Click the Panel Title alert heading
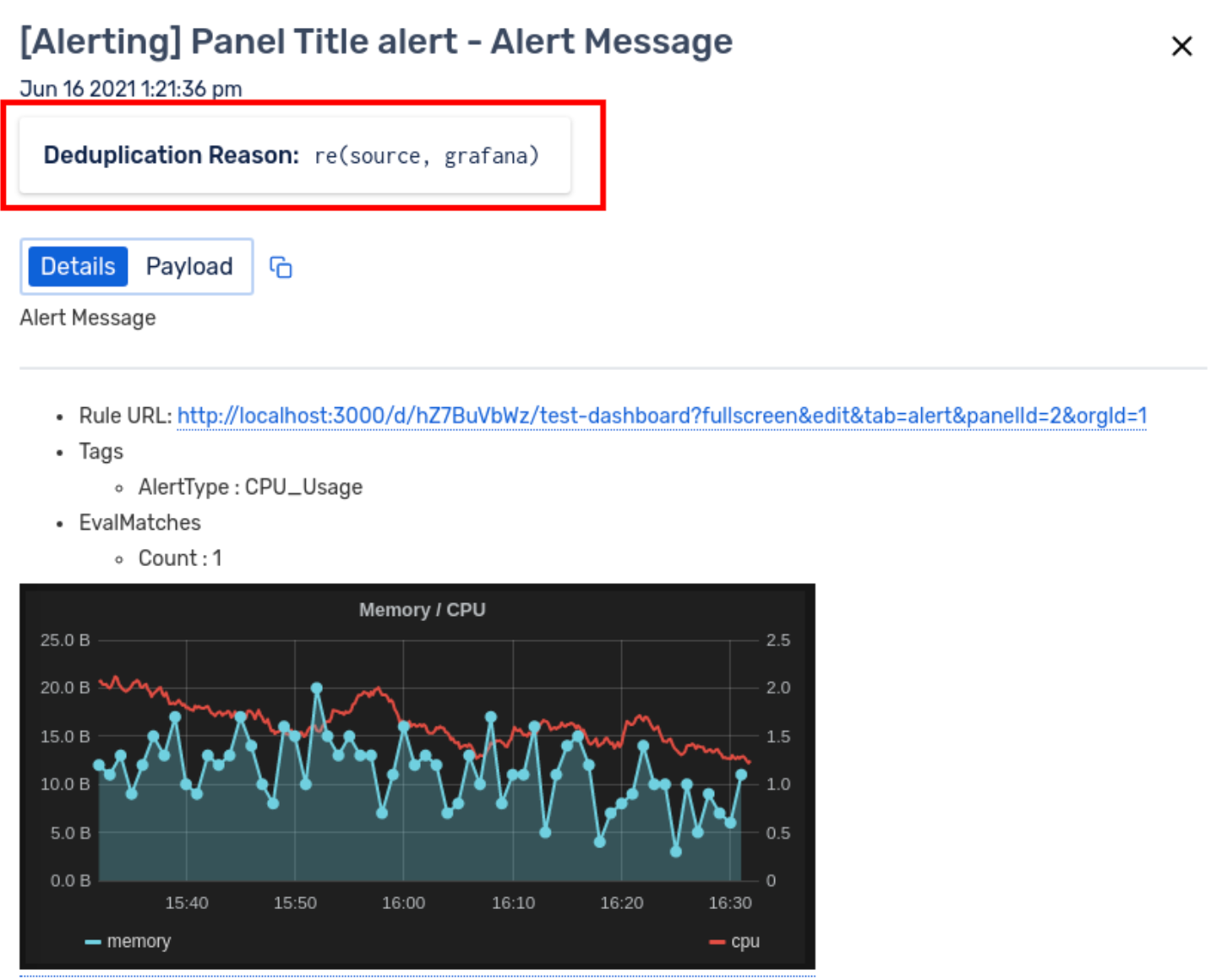This screenshot has width=1222, height=980. click(376, 41)
